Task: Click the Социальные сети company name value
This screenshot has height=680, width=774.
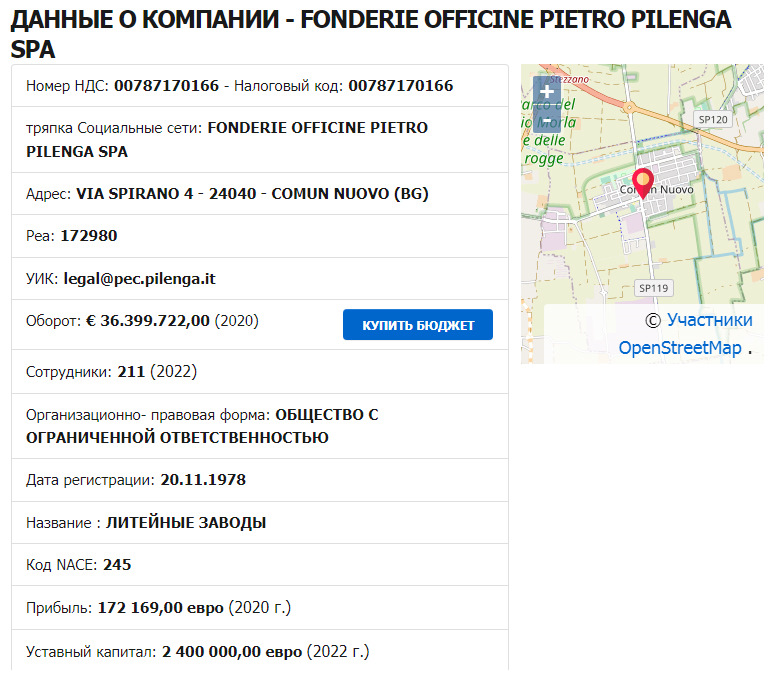Action: [227, 140]
